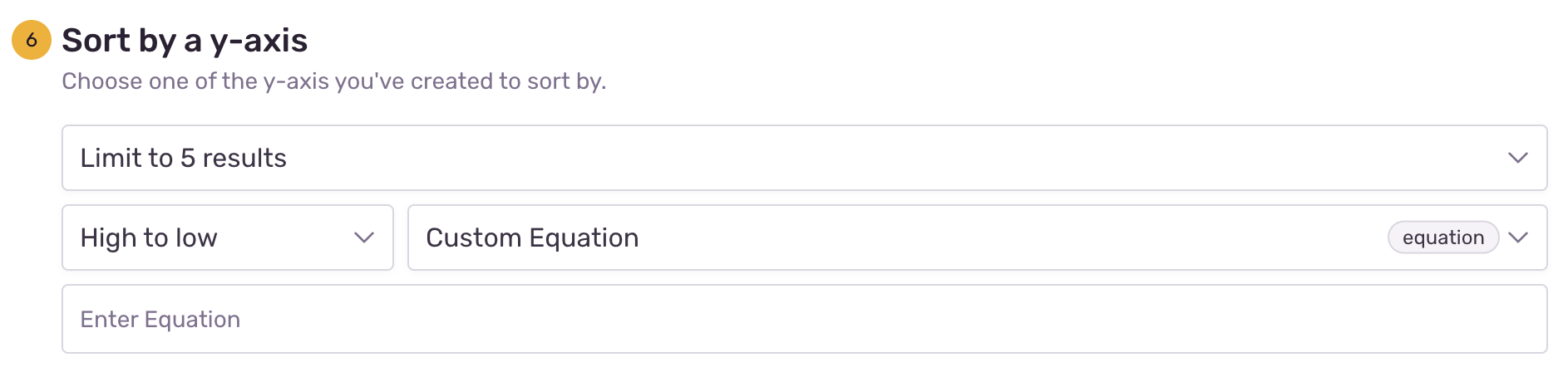Screen dimensions: 1568x377
Task: Click the Enter Equation placeholder text
Action: tap(160, 319)
